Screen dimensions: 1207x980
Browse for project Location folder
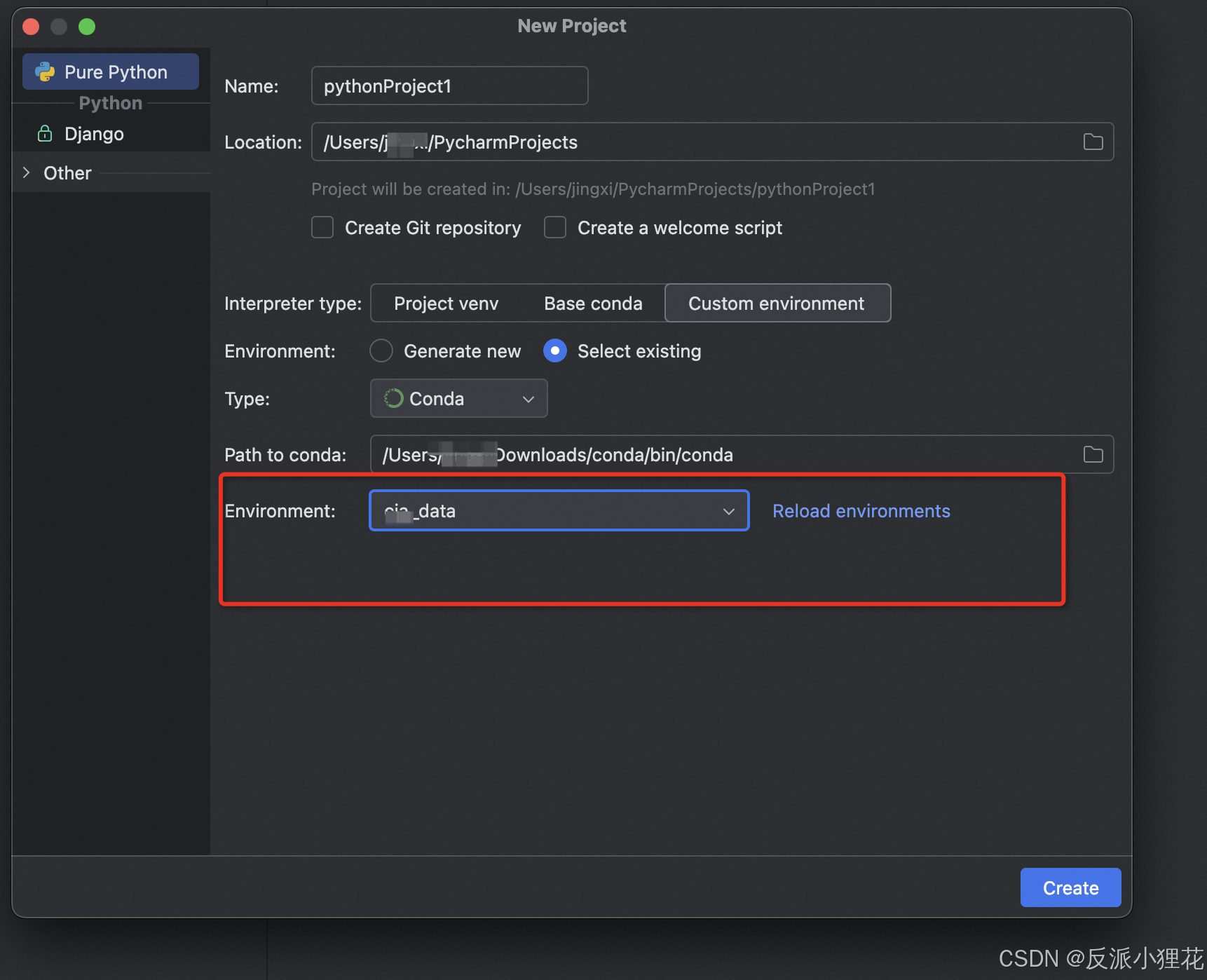pos(1093,142)
